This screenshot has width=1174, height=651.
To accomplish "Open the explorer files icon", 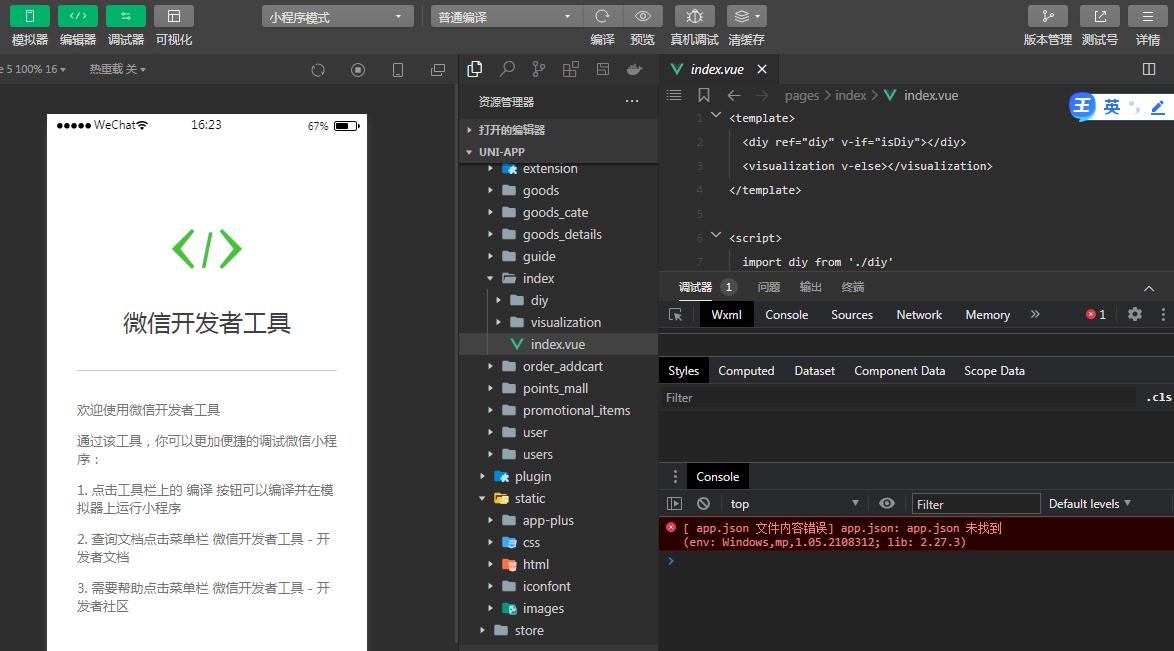I will click(475, 69).
